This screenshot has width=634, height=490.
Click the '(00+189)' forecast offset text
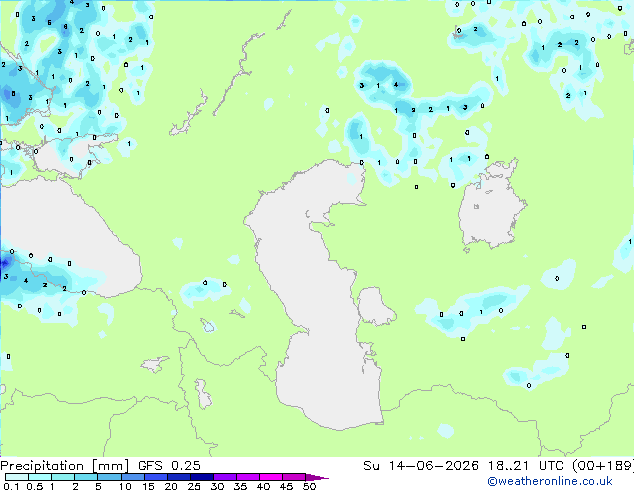pyautogui.click(x=603, y=466)
